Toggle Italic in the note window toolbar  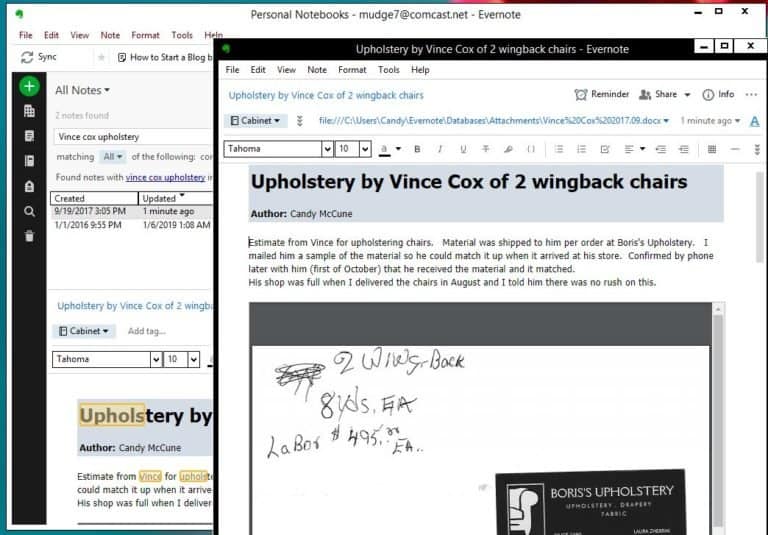(440, 149)
